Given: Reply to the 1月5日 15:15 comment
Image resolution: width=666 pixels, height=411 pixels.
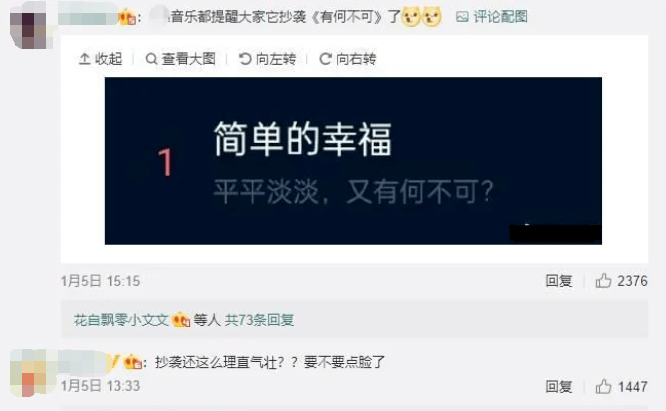Looking at the screenshot, I should (x=559, y=281).
